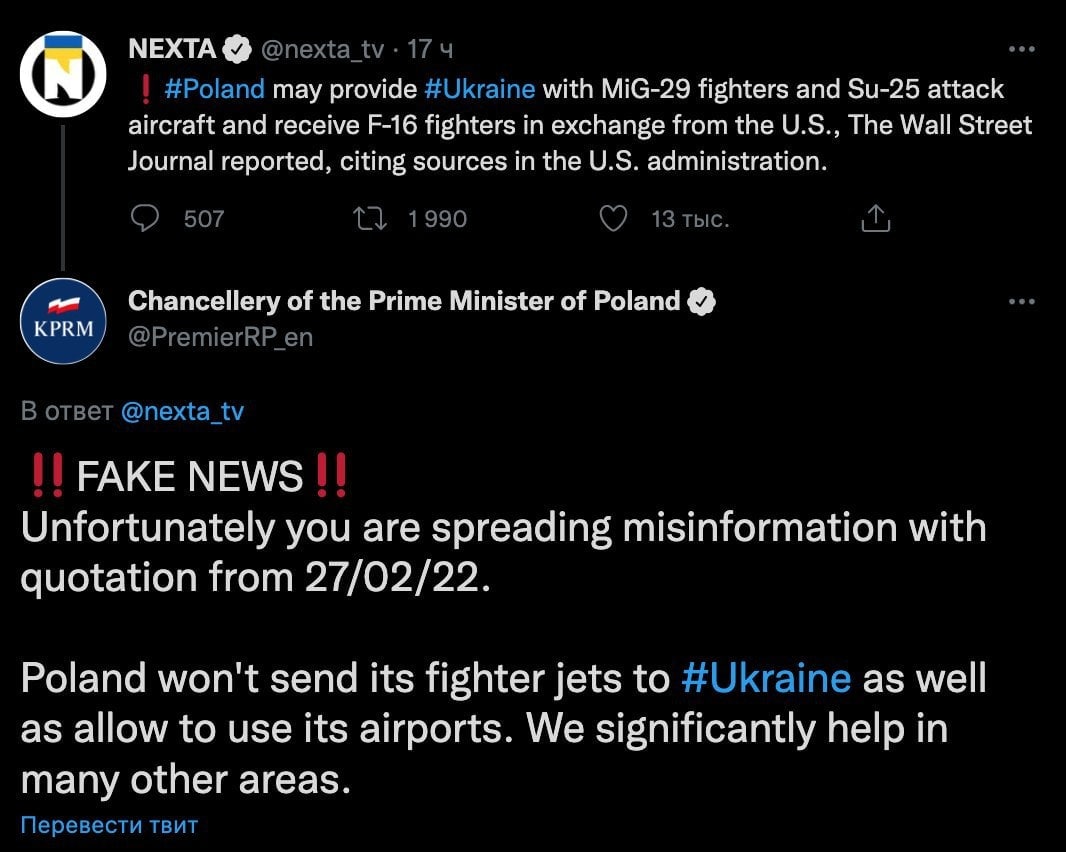Viewport: 1066px width, 852px height.
Task: Open Chancellery of the Prime Minister profile name
Action: pos(404,300)
